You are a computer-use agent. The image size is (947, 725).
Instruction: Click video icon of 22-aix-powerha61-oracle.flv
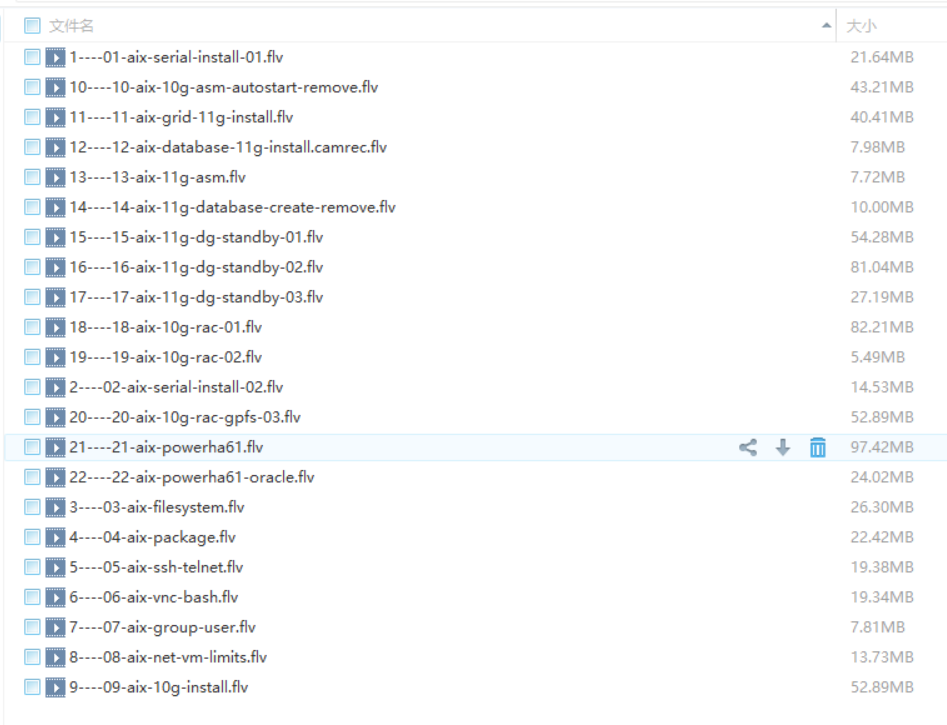(56, 477)
